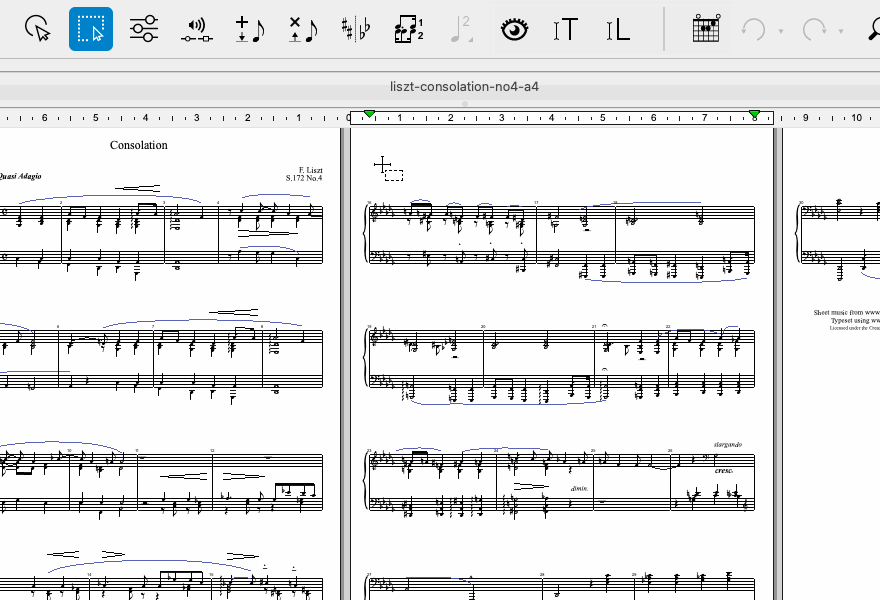Click the multiply note (x) tool
880x600 pixels.
click(x=302, y=29)
